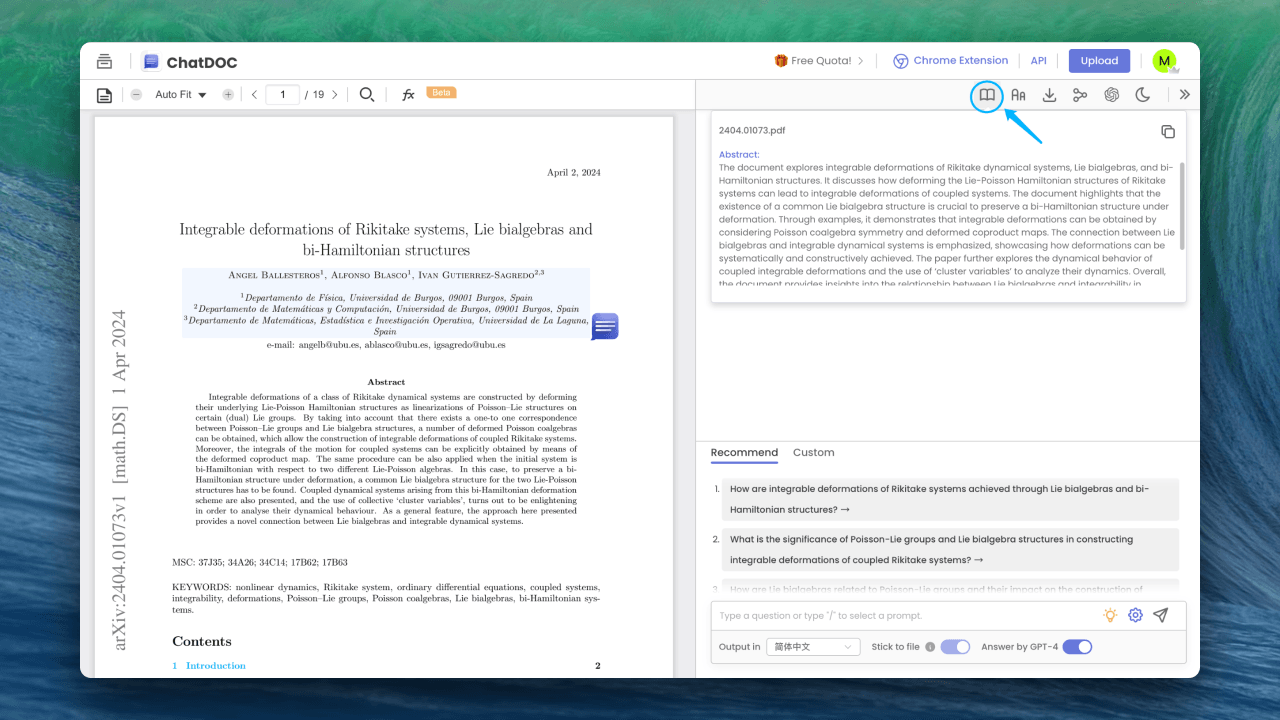The height and width of the screenshot is (720, 1280).
Task: Click the Stick to file info icon
Action: pos(930,647)
